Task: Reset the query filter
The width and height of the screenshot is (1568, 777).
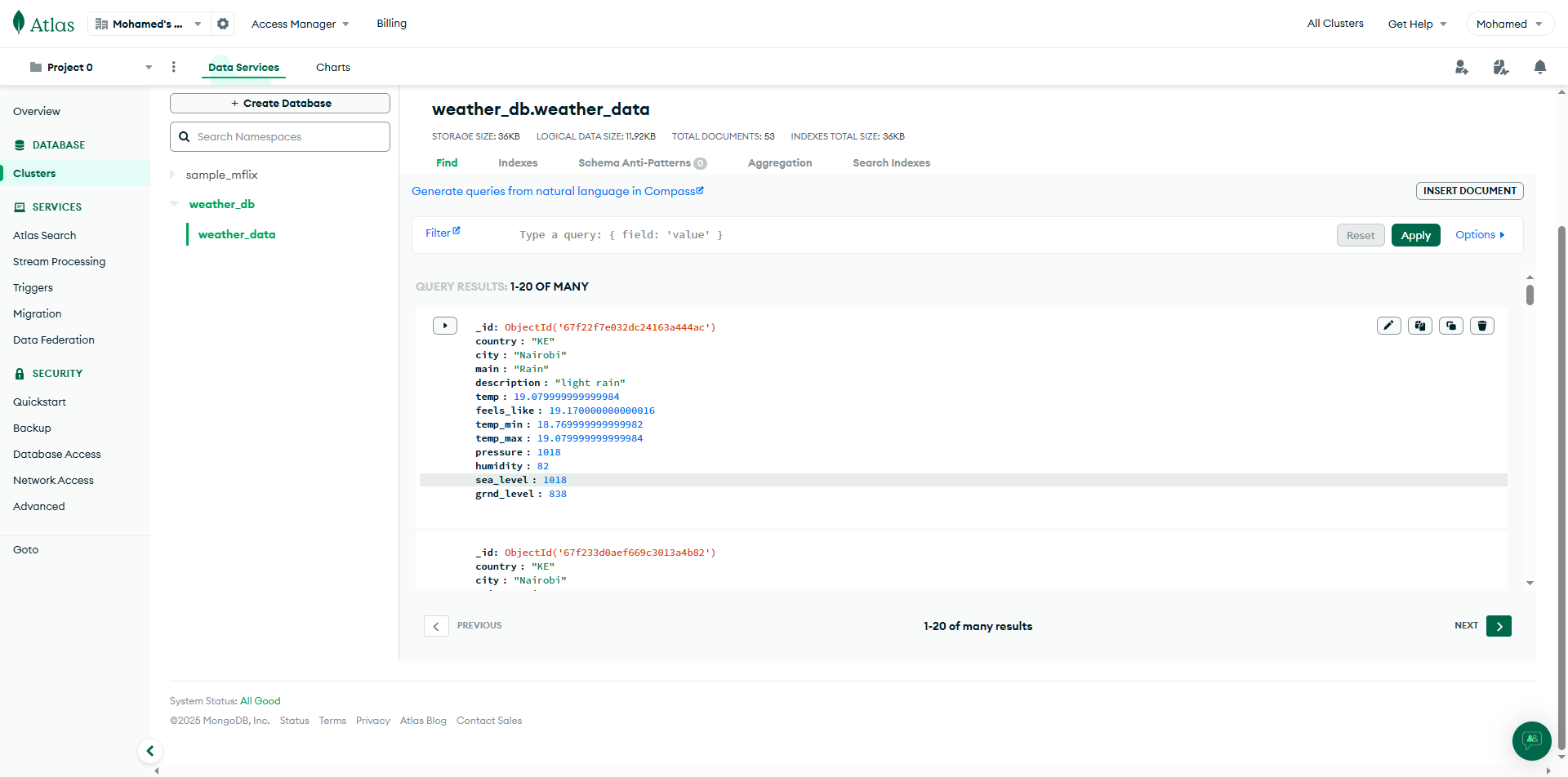Action: click(1361, 235)
